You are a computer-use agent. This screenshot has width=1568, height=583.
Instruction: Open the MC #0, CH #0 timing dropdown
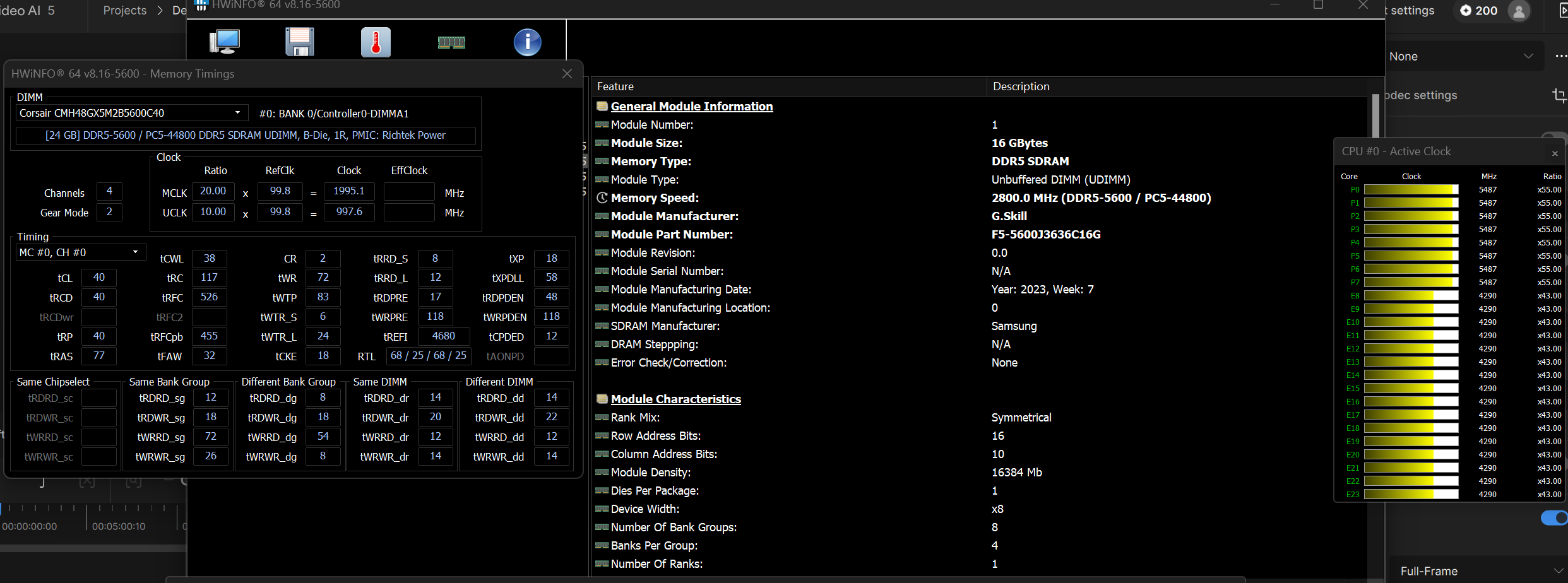point(135,252)
